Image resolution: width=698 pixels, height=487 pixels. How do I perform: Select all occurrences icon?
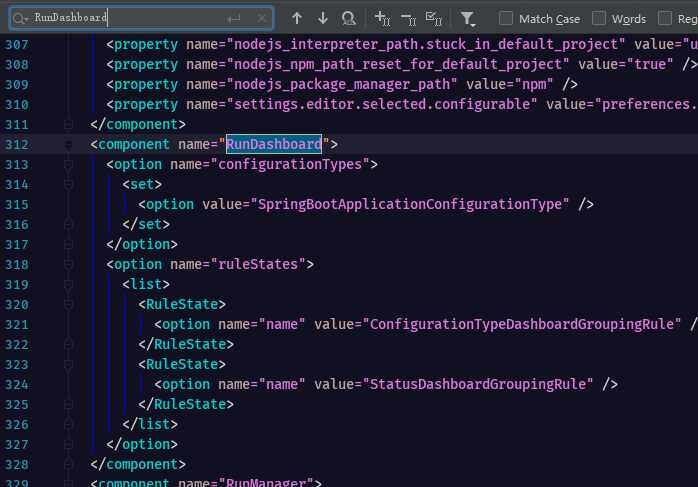[x=434, y=19]
